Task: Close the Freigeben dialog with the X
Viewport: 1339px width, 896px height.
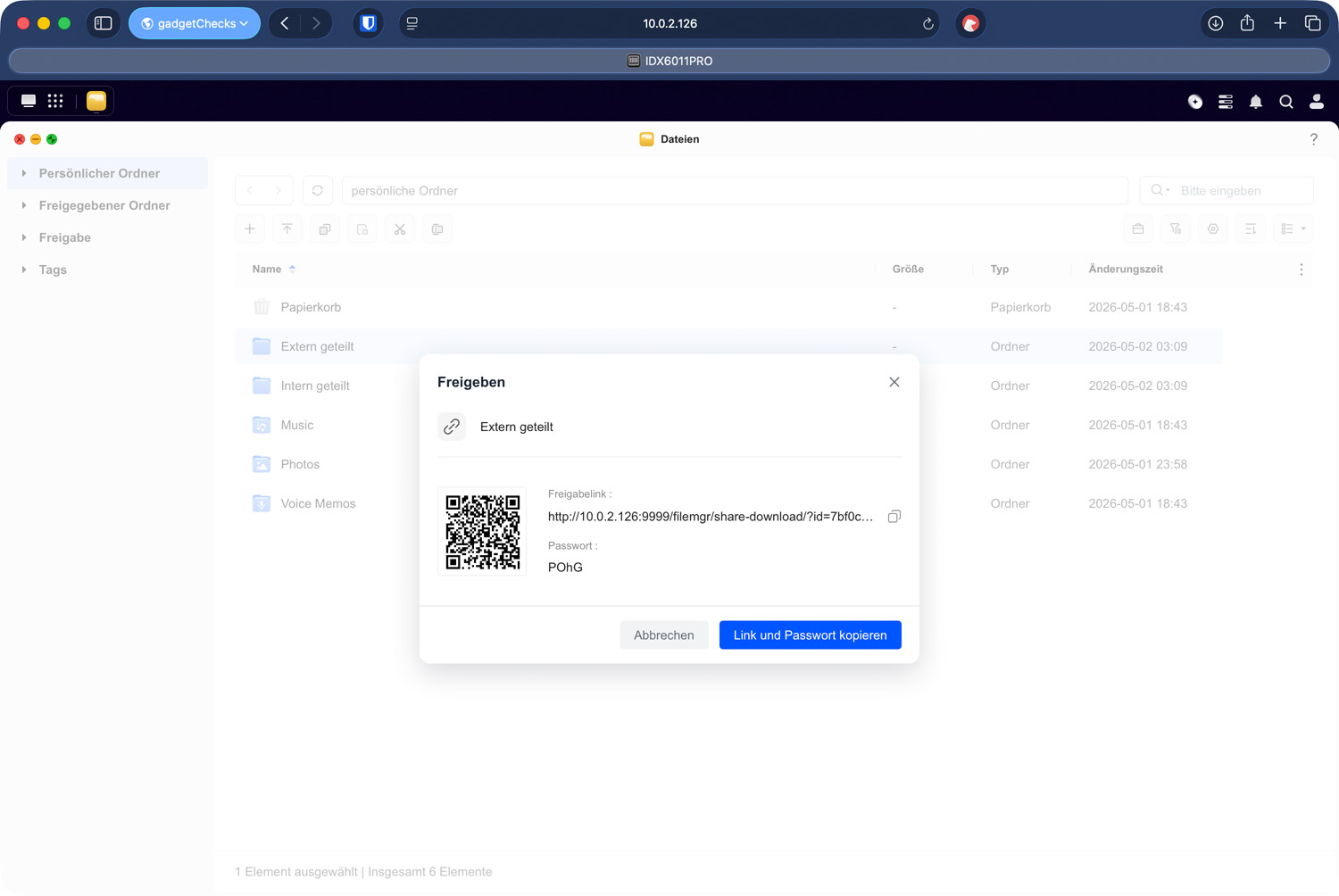Action: [894, 382]
